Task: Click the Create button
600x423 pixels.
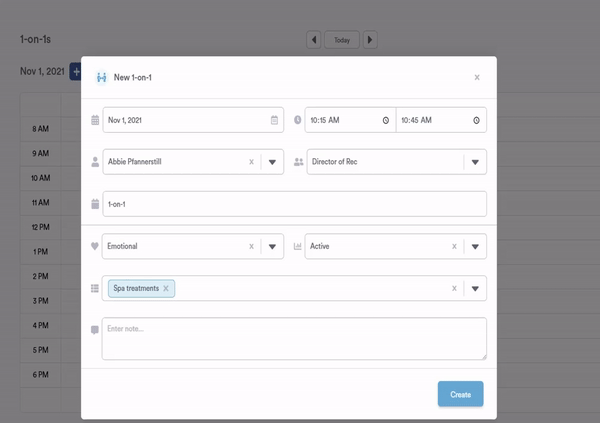Action: [x=460, y=394]
